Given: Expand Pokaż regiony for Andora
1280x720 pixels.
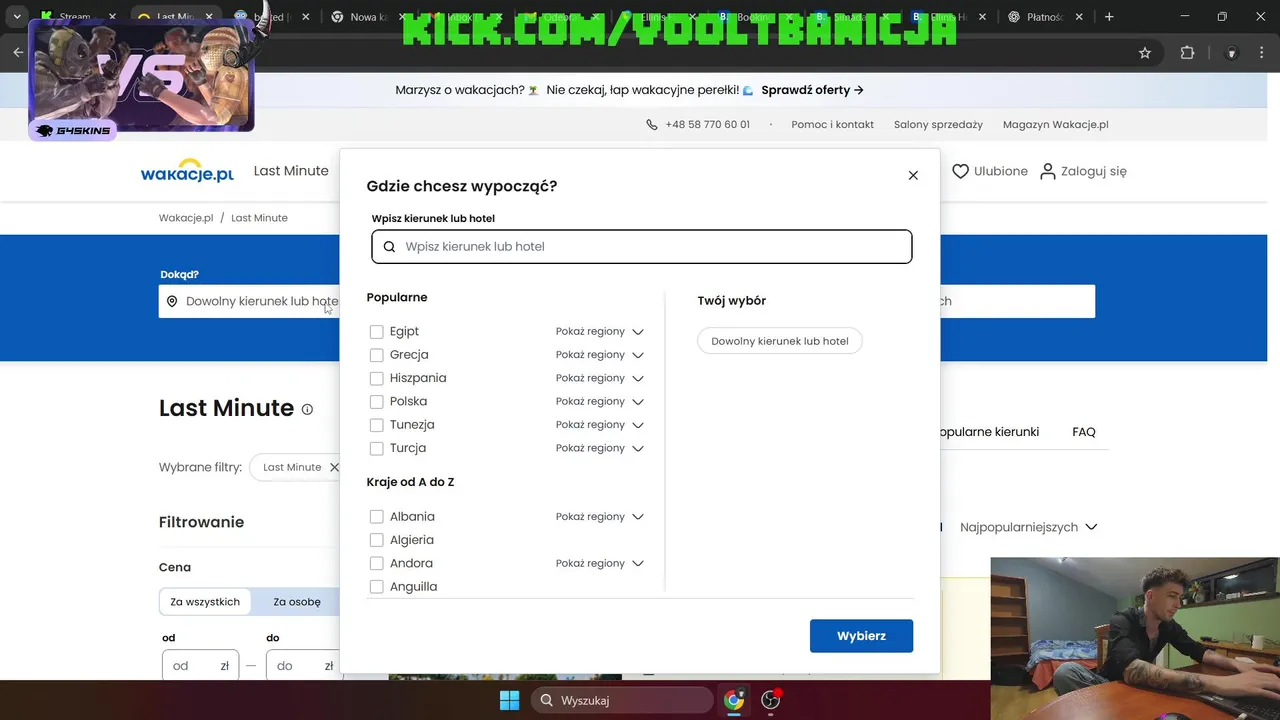Looking at the screenshot, I should pos(600,564).
